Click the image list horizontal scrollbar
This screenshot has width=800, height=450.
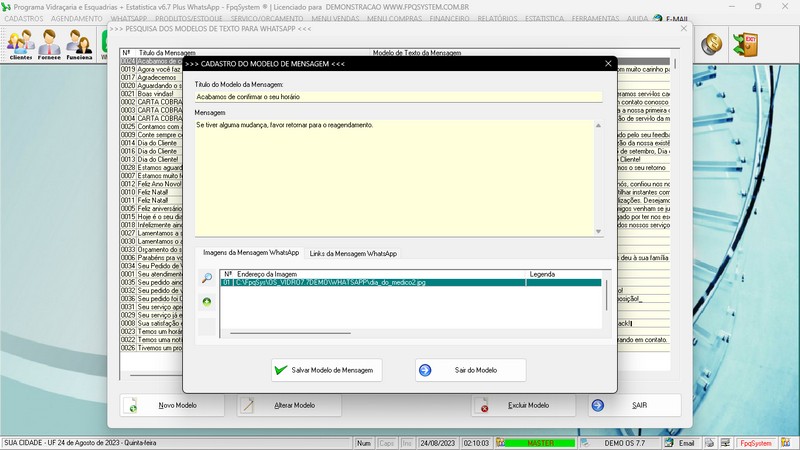click(x=290, y=333)
